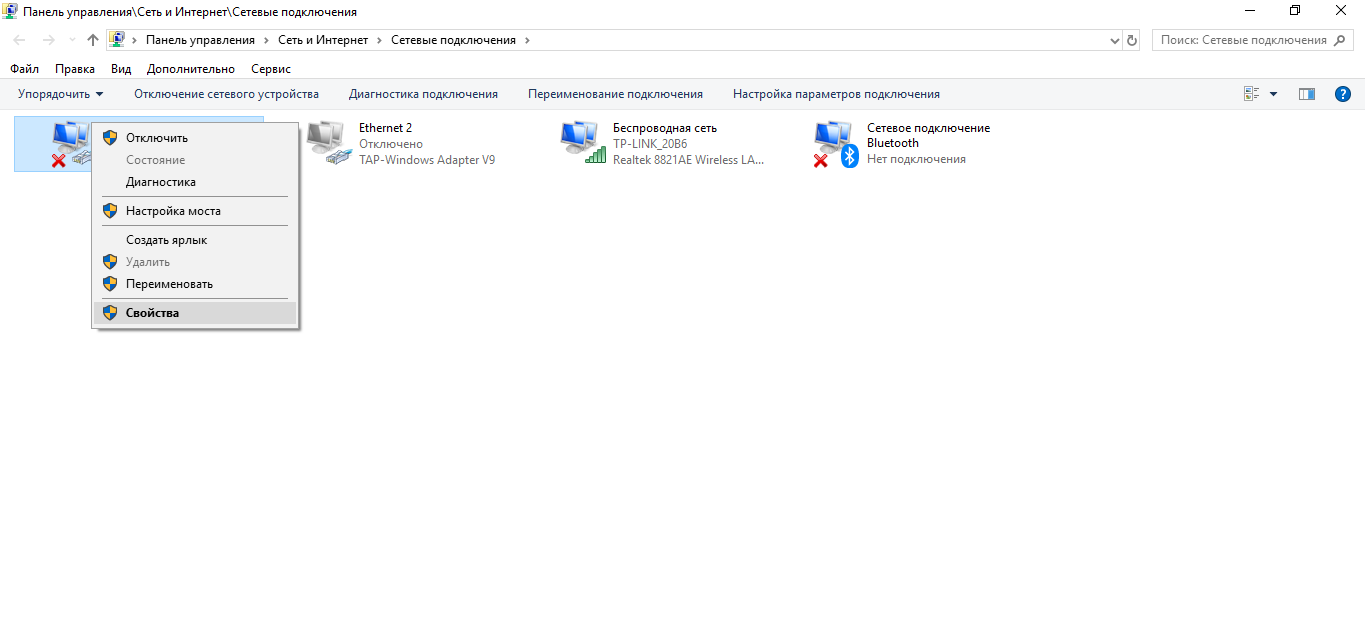Image resolution: width=1365 pixels, height=624 pixels.
Task: Click the Back navigation arrow
Action: [x=20, y=40]
